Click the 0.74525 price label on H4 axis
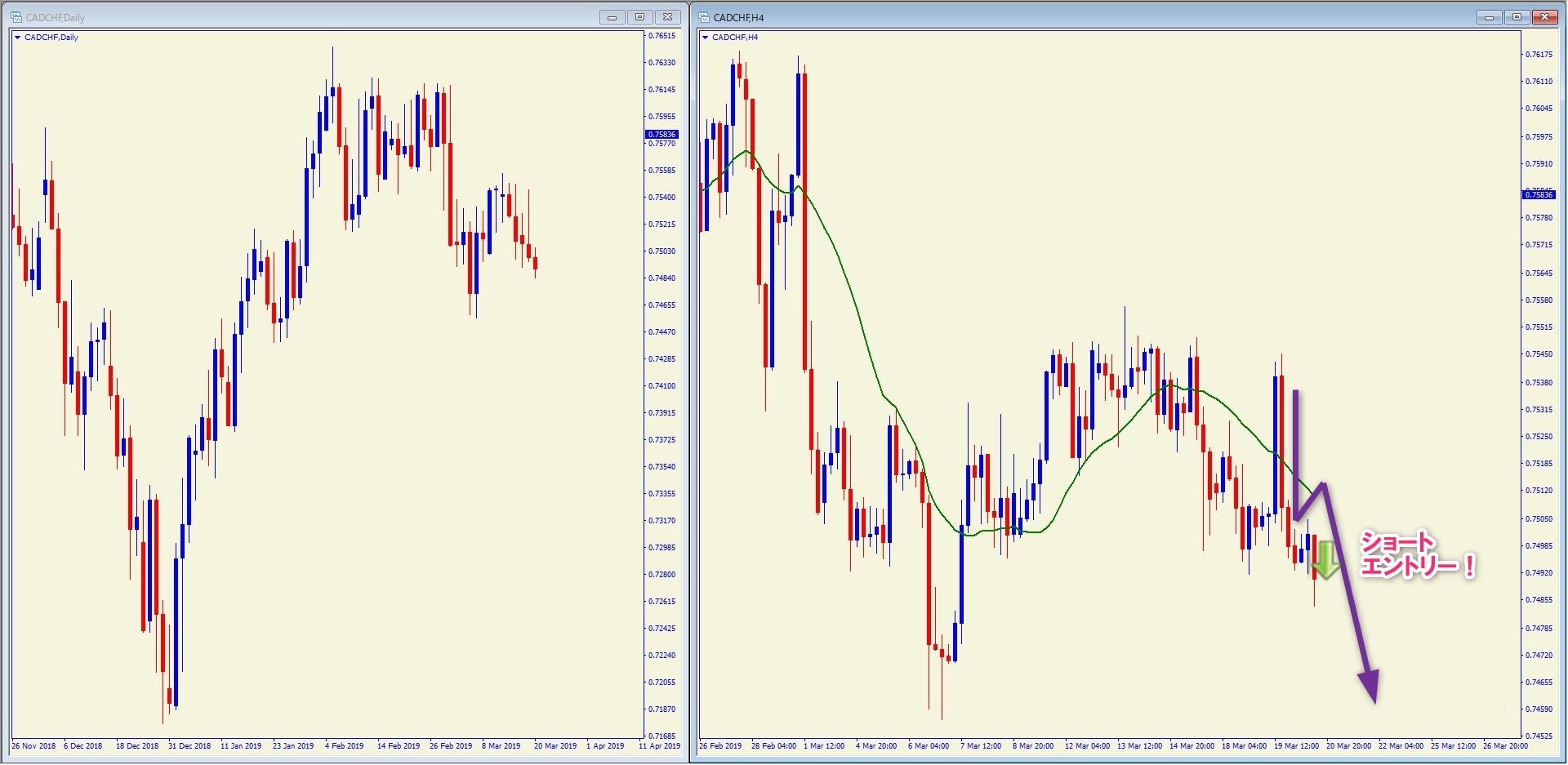This screenshot has width=1568, height=765. tap(1539, 736)
